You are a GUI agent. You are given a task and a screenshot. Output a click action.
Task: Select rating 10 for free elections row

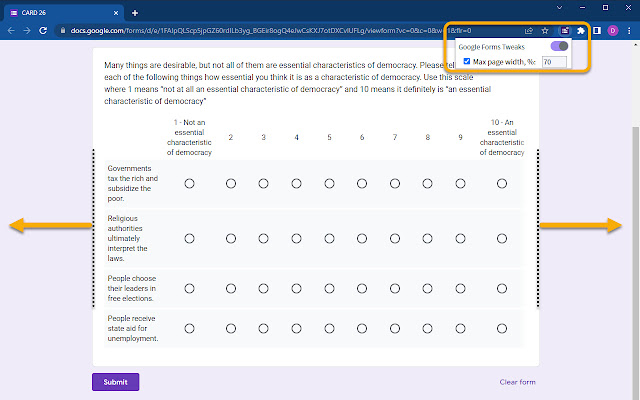pyautogui.click(x=502, y=288)
